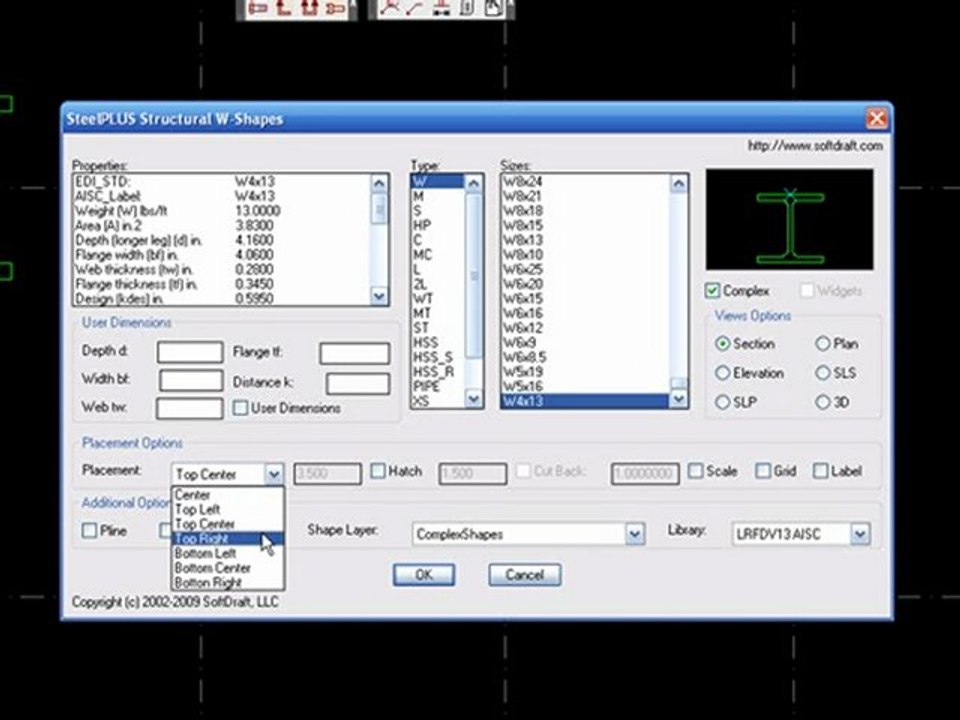Screen dimensions: 960x720
Task: Enable the Label checkbox
Action: click(820, 471)
